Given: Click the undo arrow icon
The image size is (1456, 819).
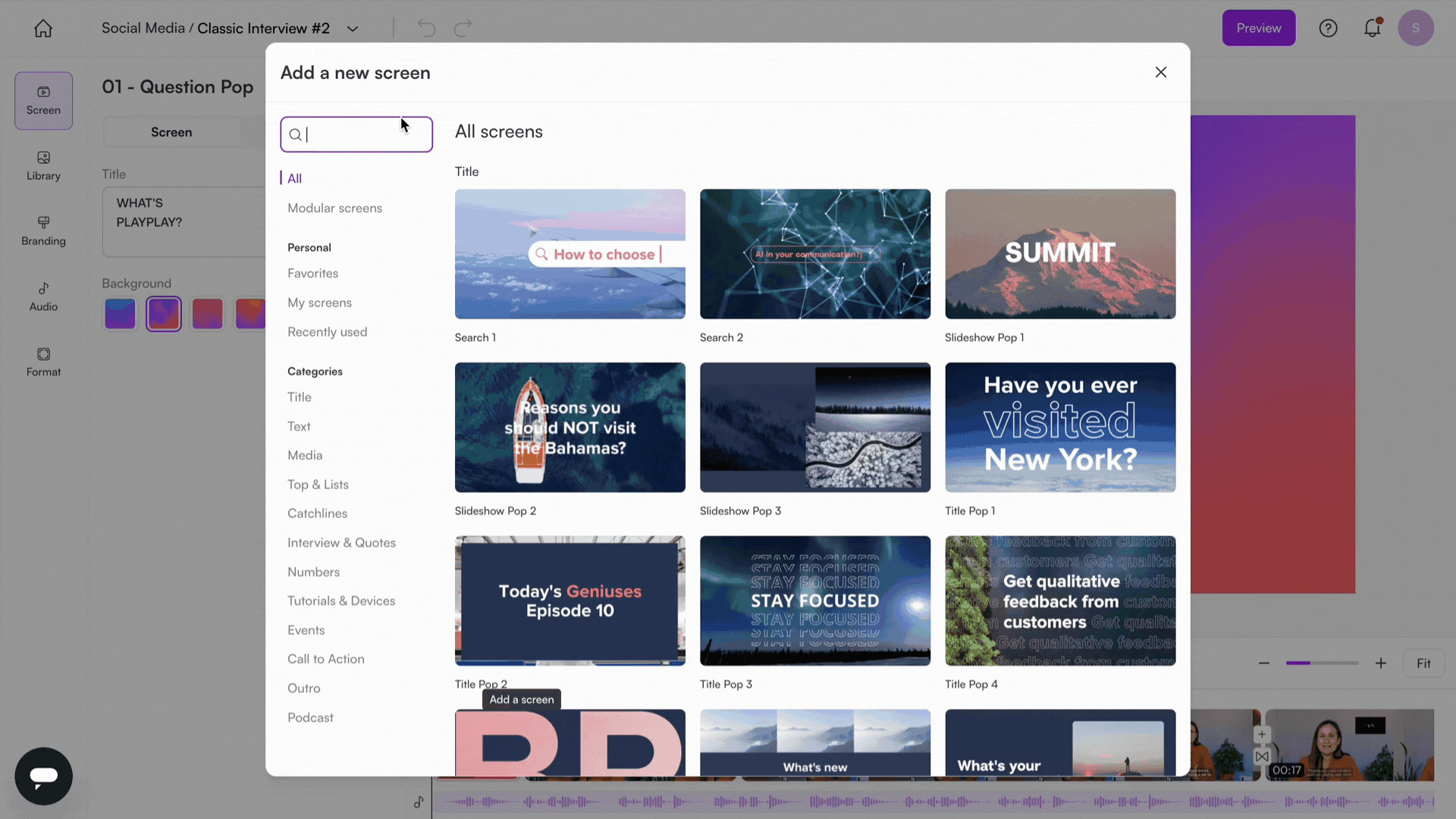Looking at the screenshot, I should coord(426,28).
